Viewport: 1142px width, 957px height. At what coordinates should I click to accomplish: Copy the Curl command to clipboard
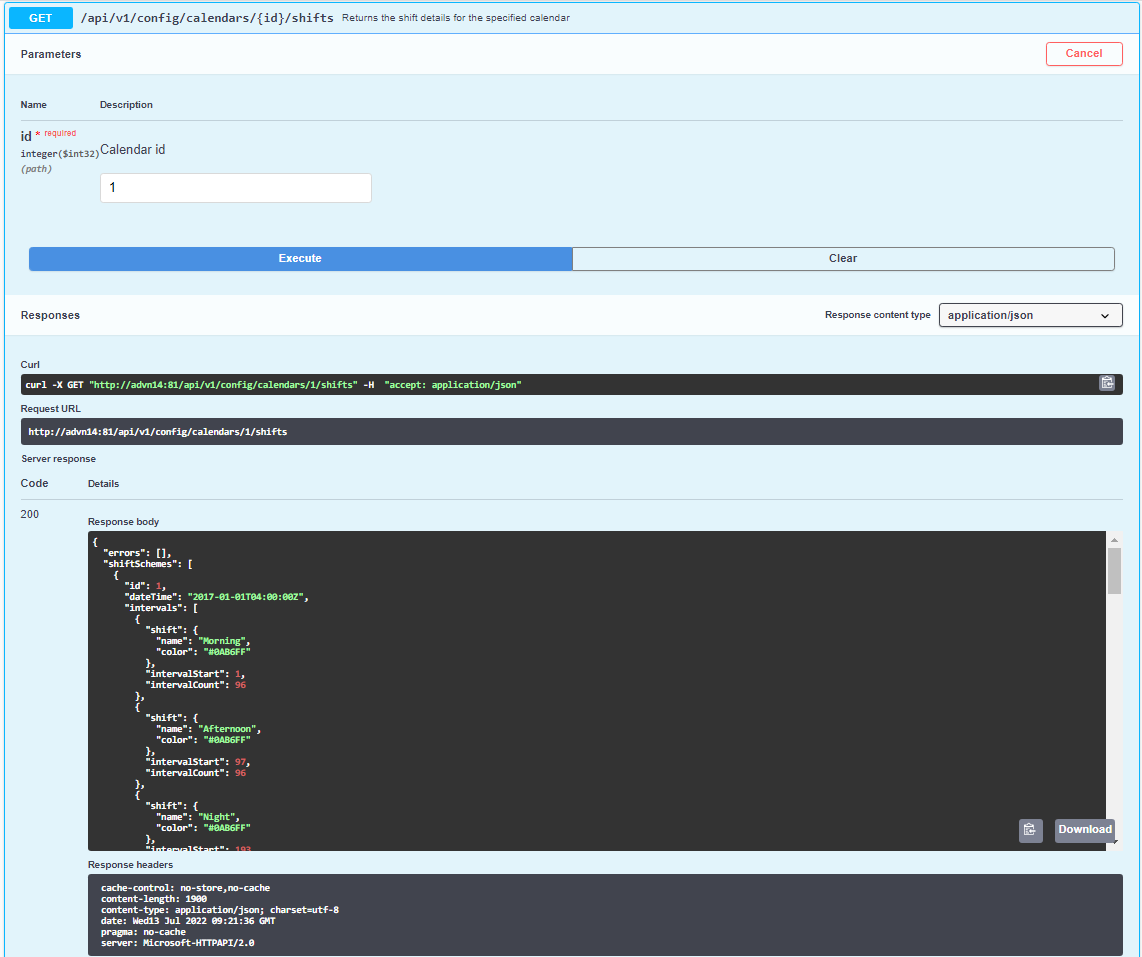(1107, 383)
